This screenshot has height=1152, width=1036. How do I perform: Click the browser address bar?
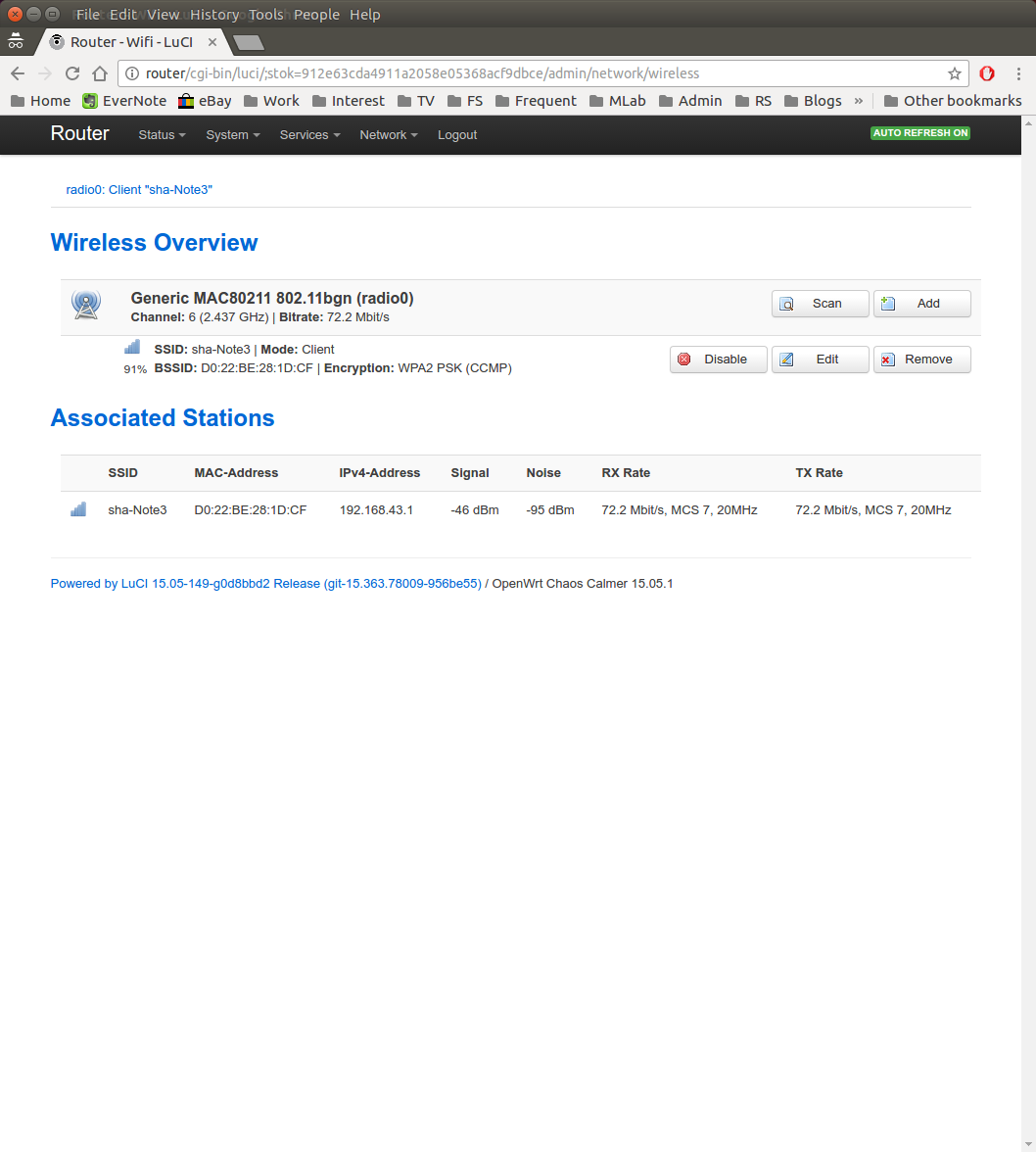click(x=539, y=73)
